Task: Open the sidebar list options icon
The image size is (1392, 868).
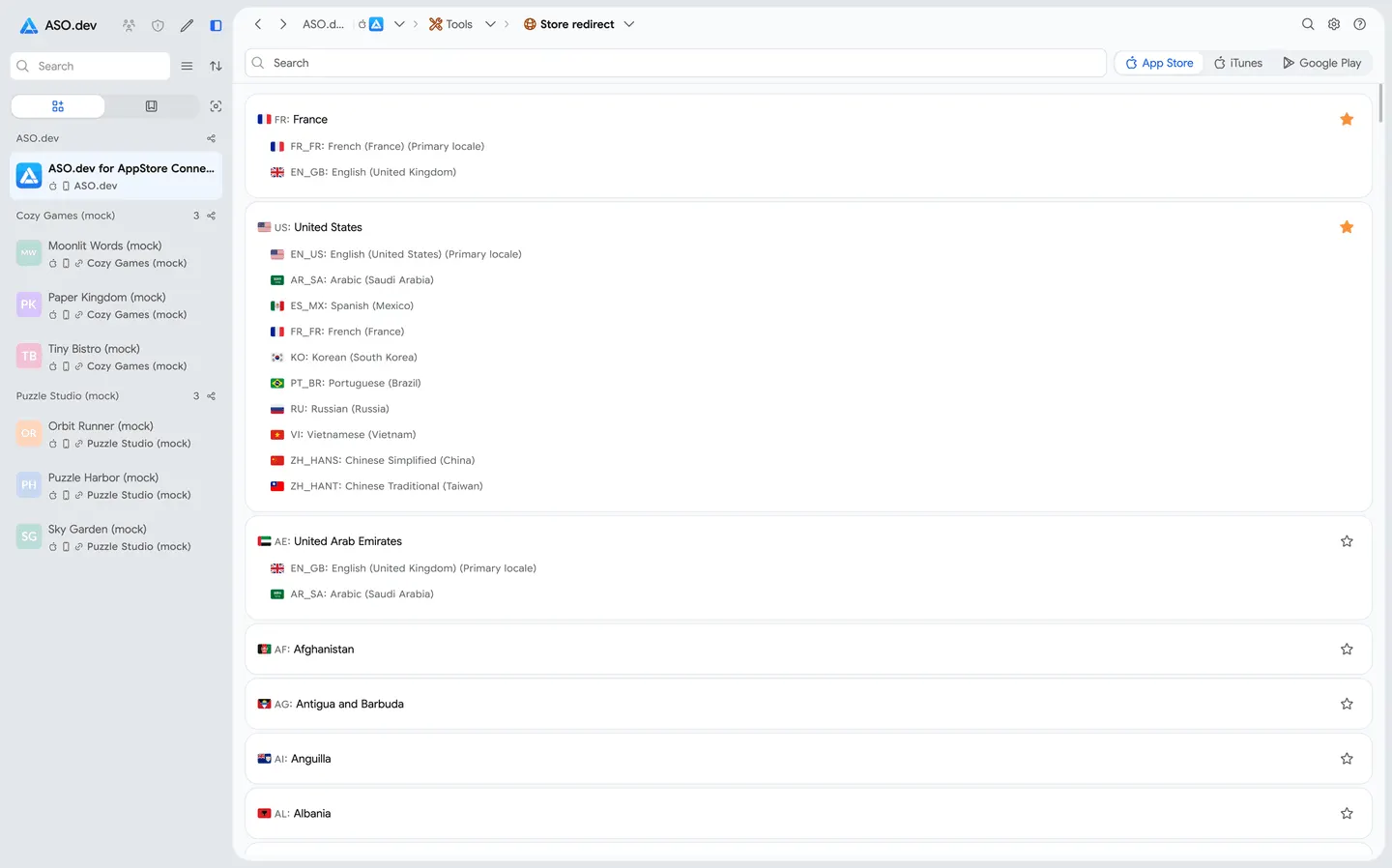Action: tap(187, 66)
